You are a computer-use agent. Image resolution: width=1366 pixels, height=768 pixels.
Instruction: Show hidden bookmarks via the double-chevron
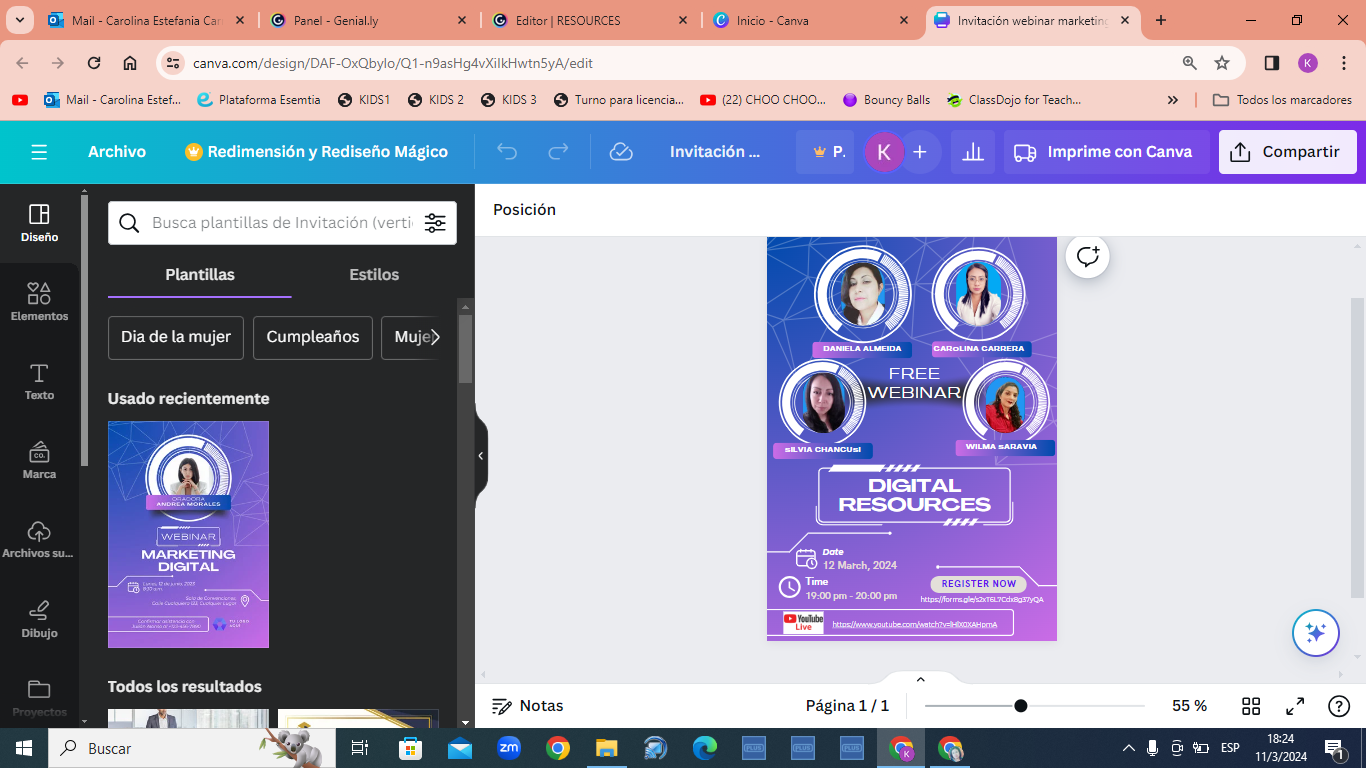coord(1172,99)
